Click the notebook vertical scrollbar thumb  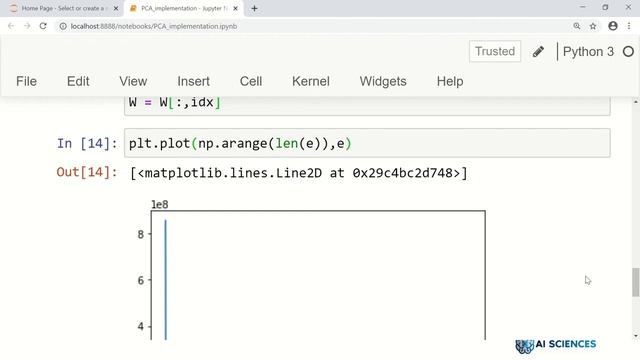click(636, 282)
